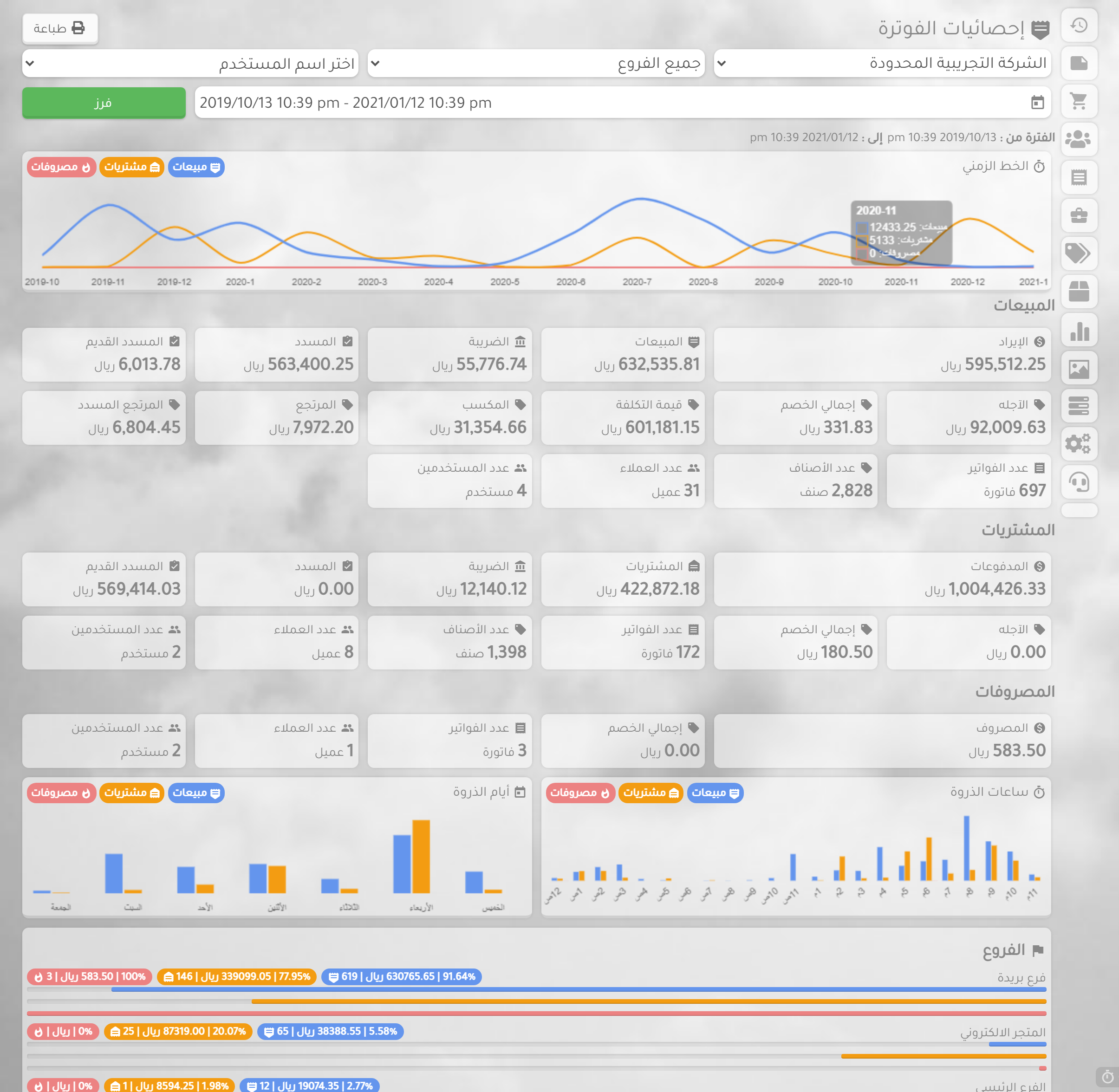Open the image gallery sidebar icon
The height and width of the screenshot is (1092, 1119).
click(x=1079, y=368)
